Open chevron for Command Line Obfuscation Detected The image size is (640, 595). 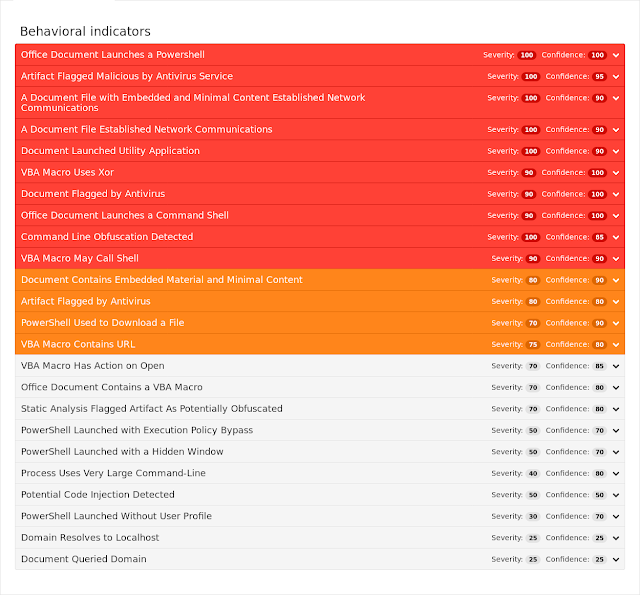click(616, 238)
